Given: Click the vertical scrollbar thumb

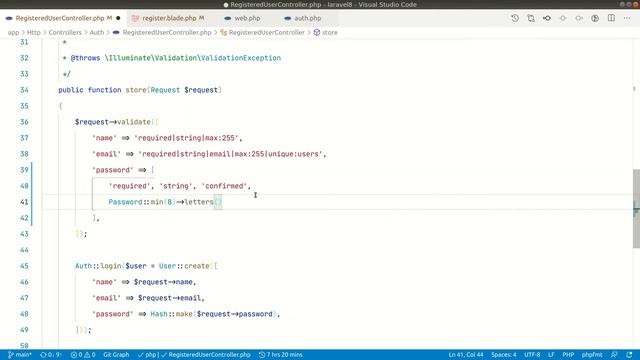Looking at the screenshot, I should [636, 208].
